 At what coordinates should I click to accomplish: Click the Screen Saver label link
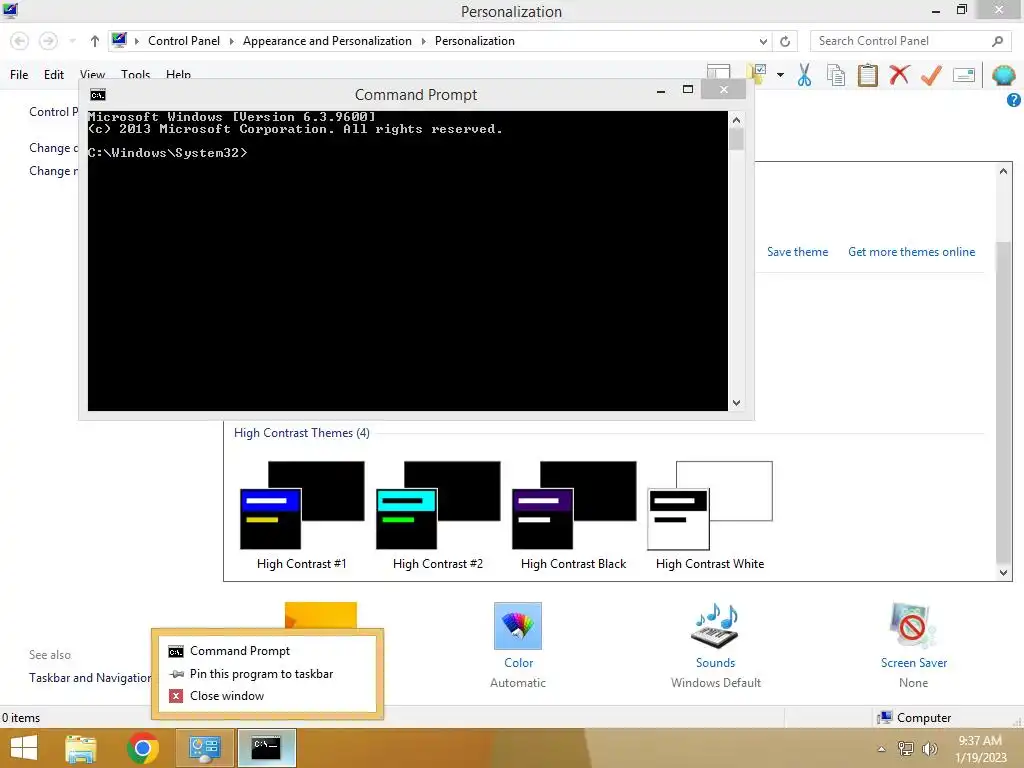point(914,663)
